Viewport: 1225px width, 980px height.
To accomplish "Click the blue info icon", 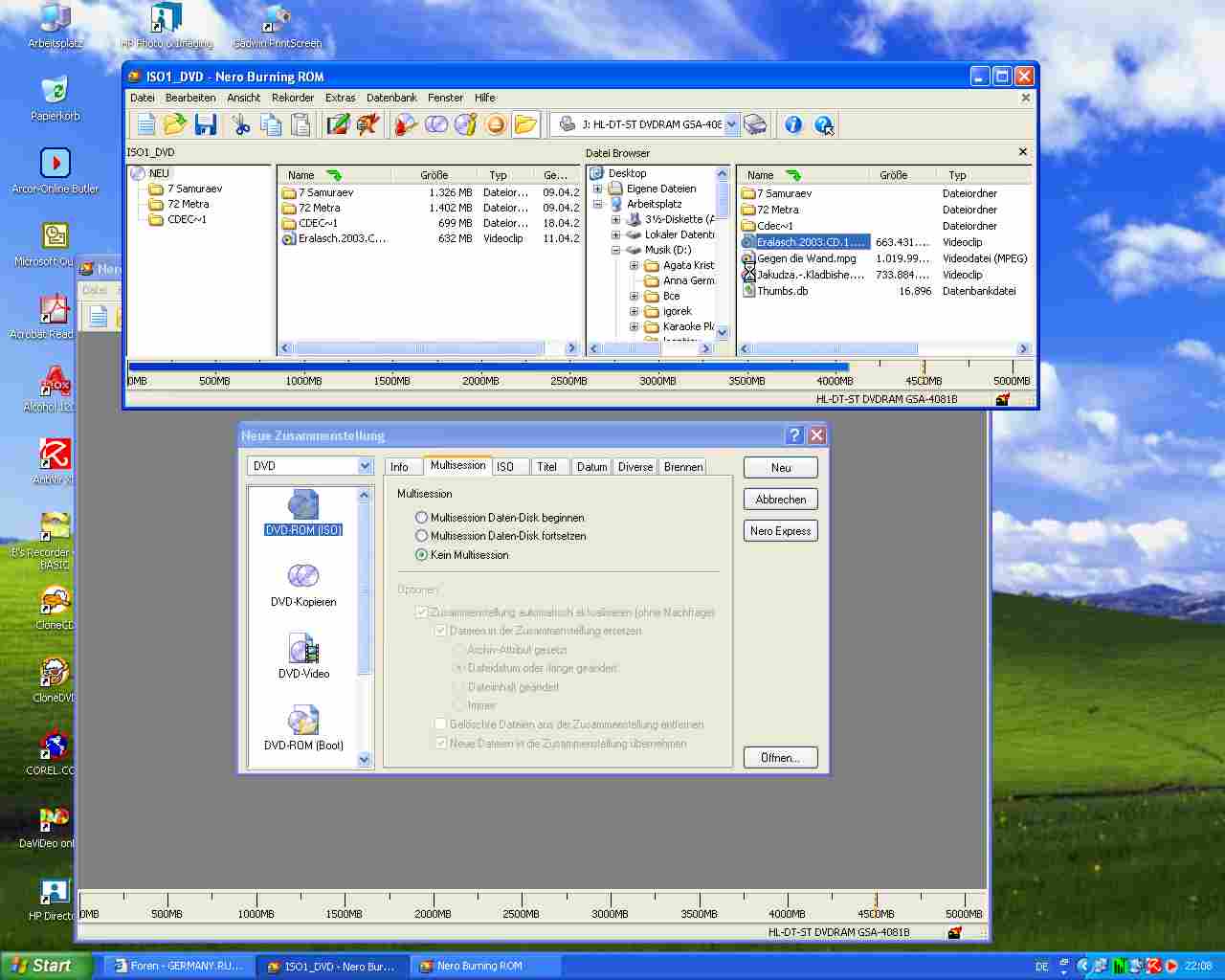I will point(793,124).
